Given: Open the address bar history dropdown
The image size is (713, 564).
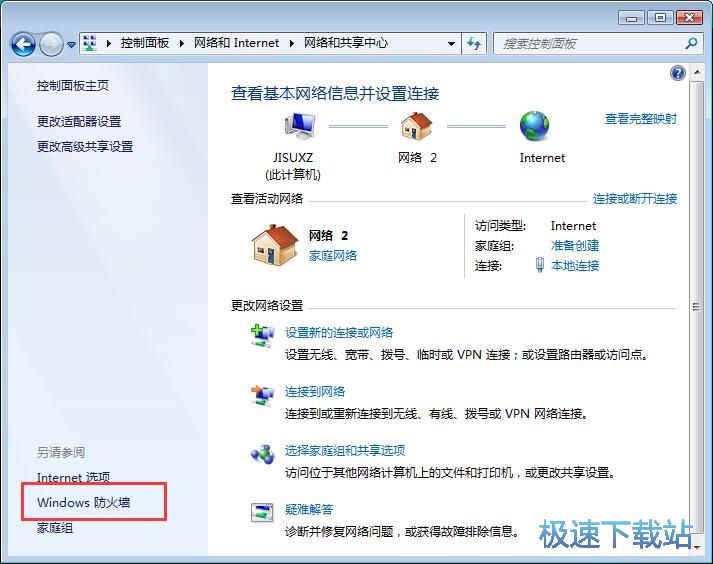Looking at the screenshot, I should click(x=451, y=44).
